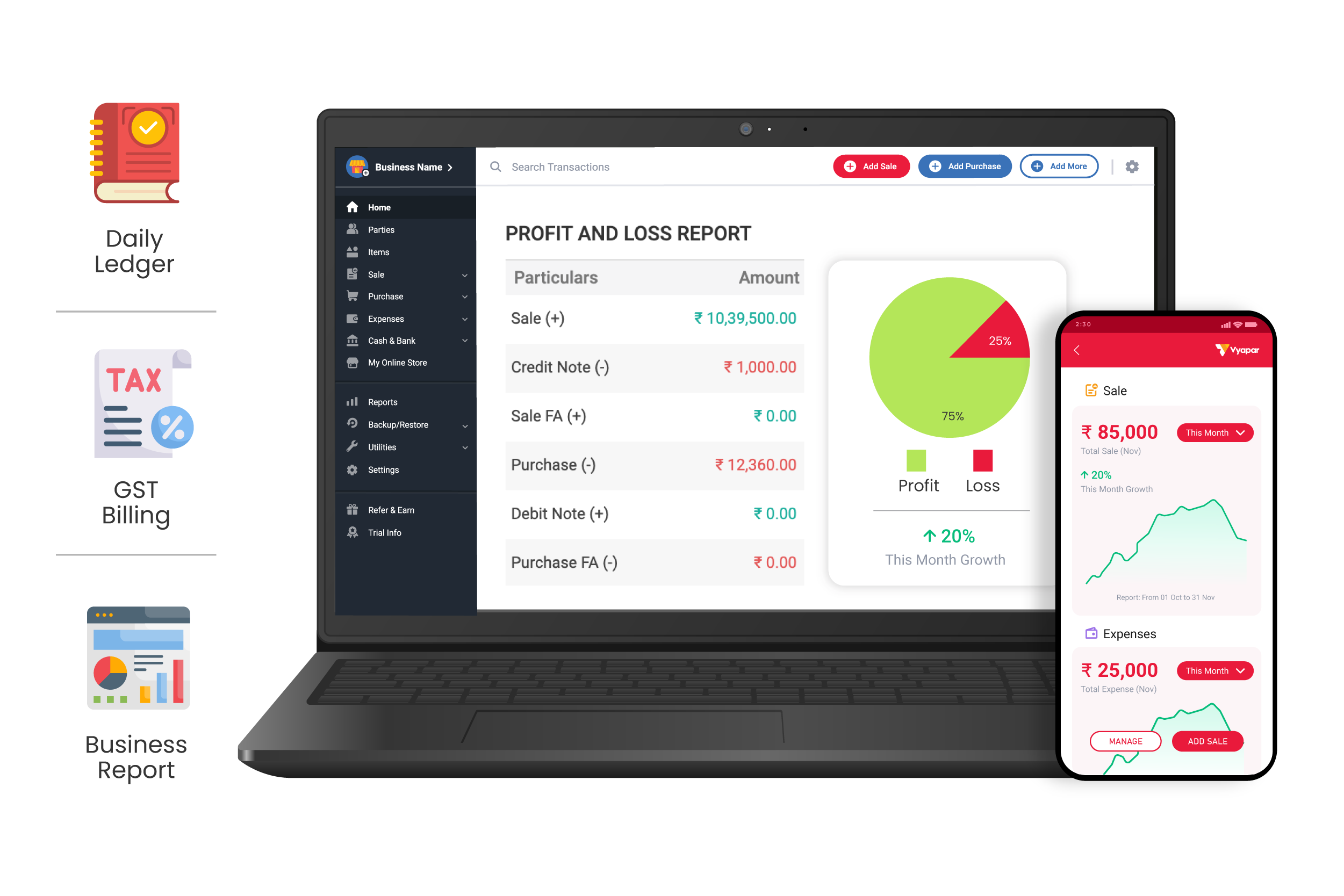The image size is (1344, 896).
Task: Select My Online Store menu item
Action: click(399, 362)
